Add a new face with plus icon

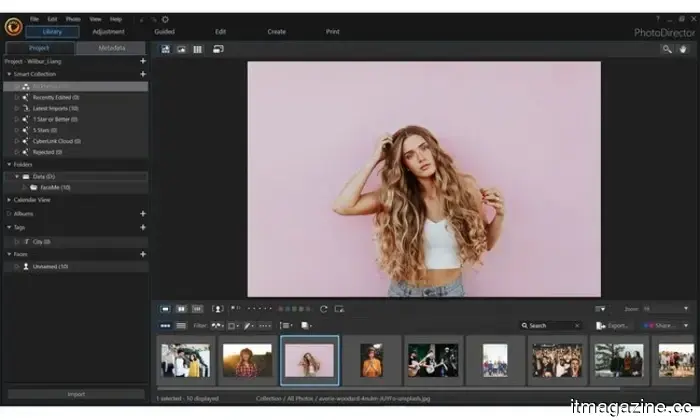pyautogui.click(x=143, y=254)
